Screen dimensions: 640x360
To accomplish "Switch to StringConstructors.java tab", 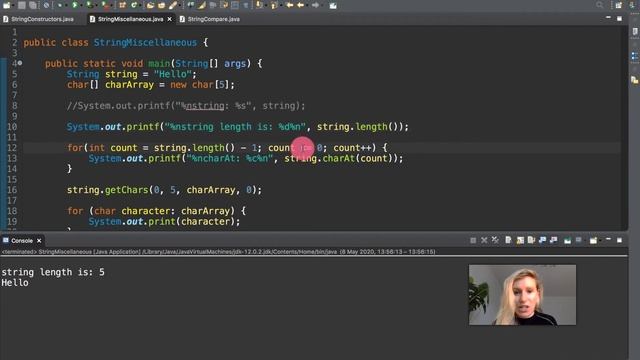I will click(x=38, y=19).
